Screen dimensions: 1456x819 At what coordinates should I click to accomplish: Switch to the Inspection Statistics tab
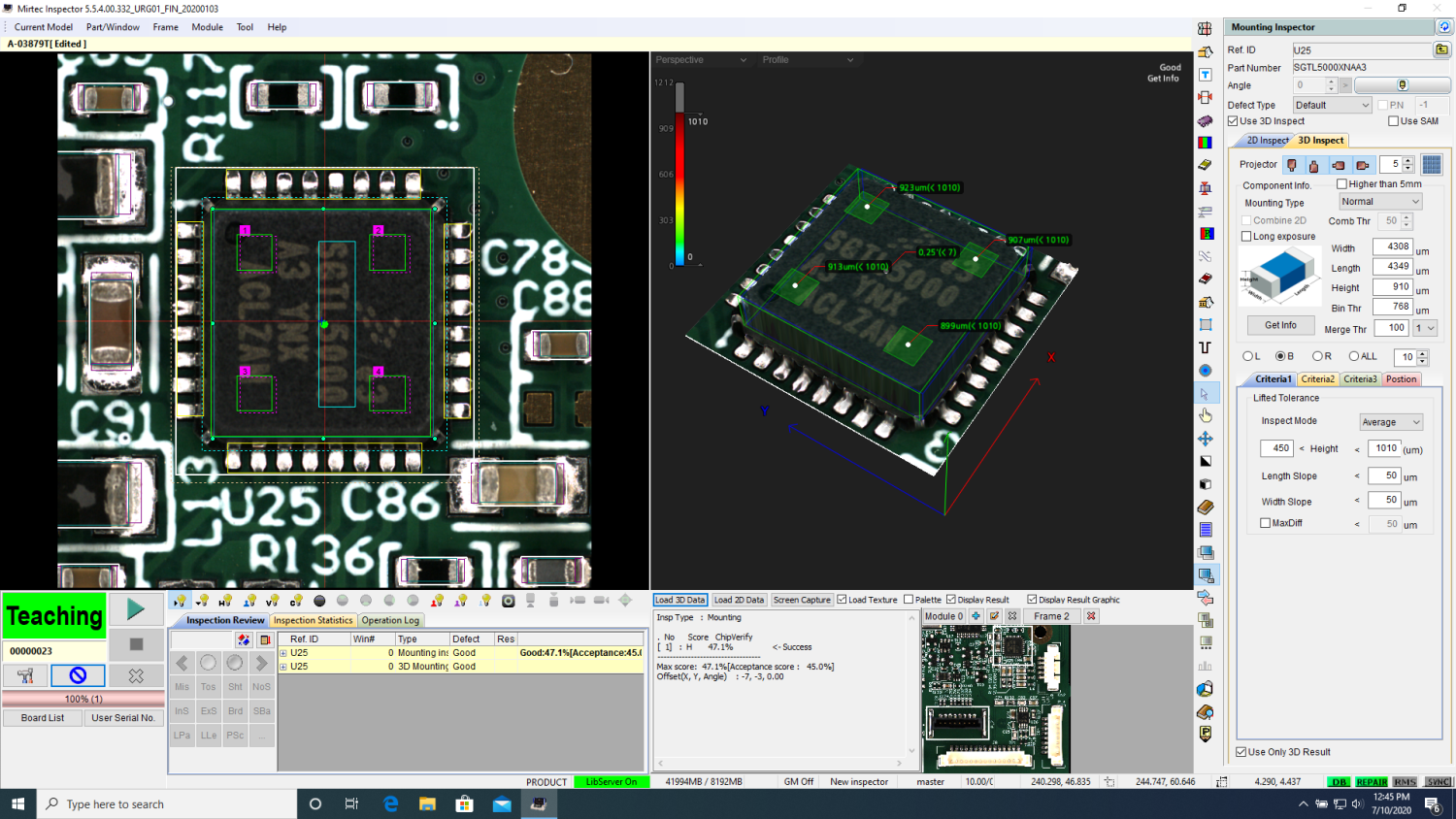(x=313, y=620)
